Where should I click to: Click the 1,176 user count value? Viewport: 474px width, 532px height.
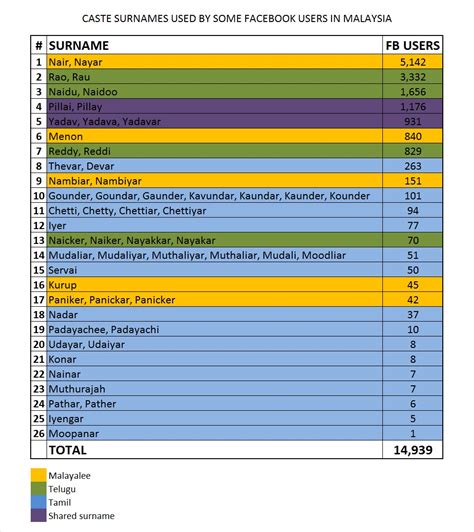413,107
